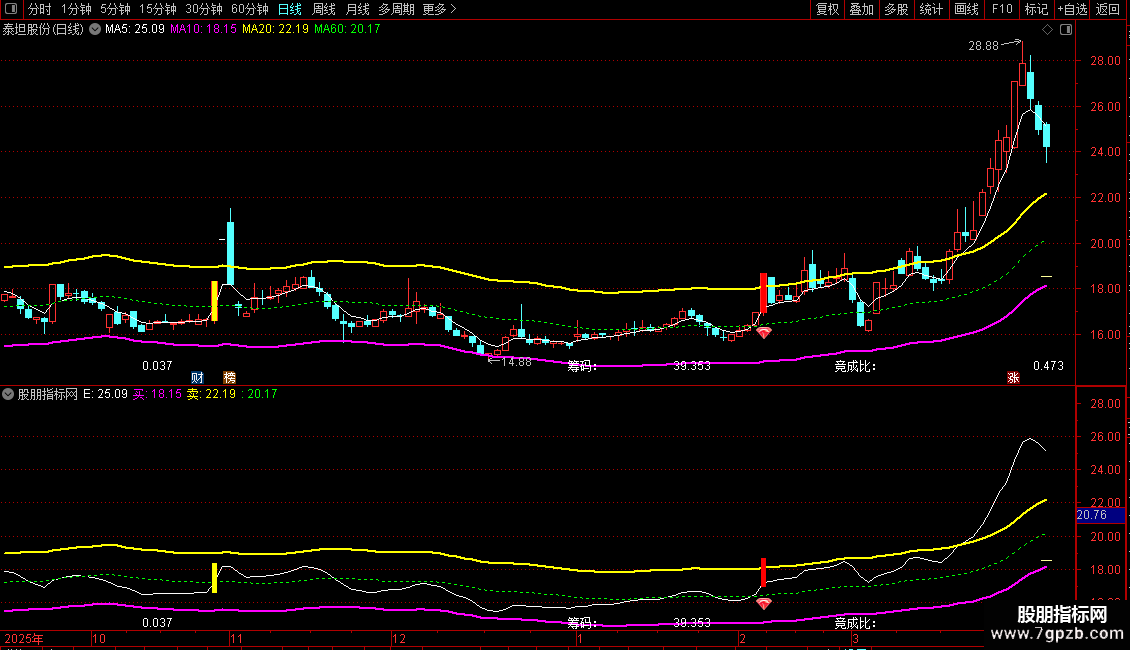Open the 多周期 multi-period view
This screenshot has height=650, width=1130.
click(396, 9)
